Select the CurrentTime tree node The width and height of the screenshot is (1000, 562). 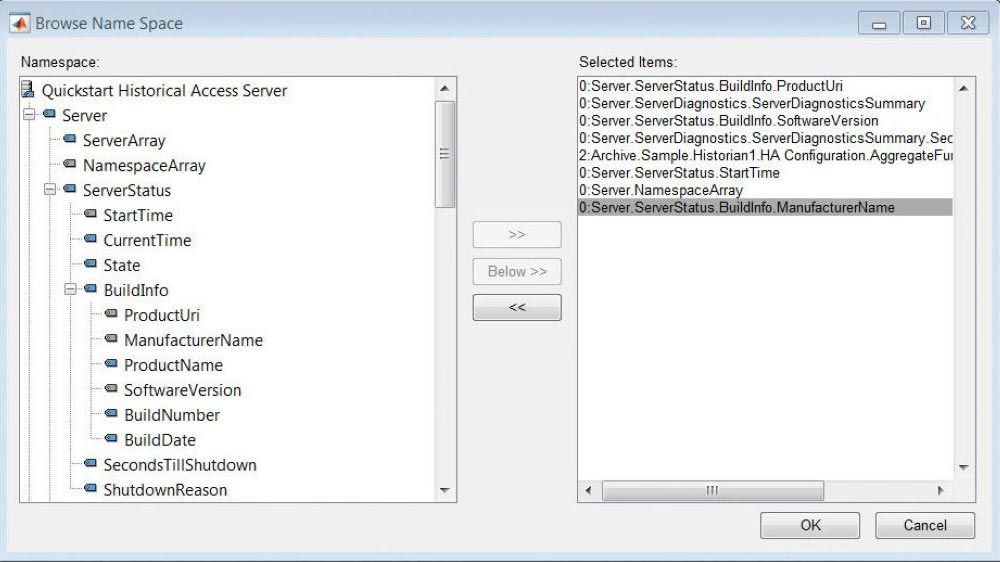147,240
